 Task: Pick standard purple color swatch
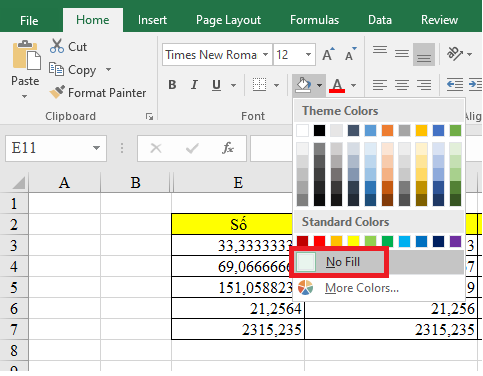(455, 241)
